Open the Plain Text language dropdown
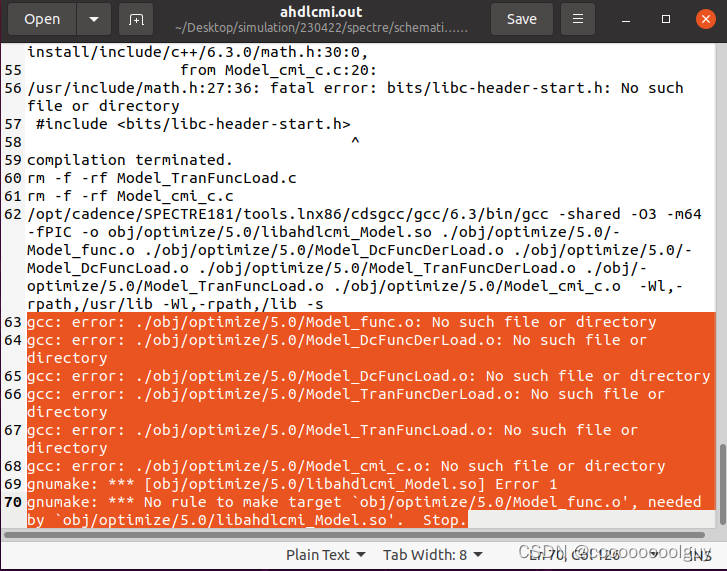Viewport: 727px width, 571px height. [x=325, y=555]
